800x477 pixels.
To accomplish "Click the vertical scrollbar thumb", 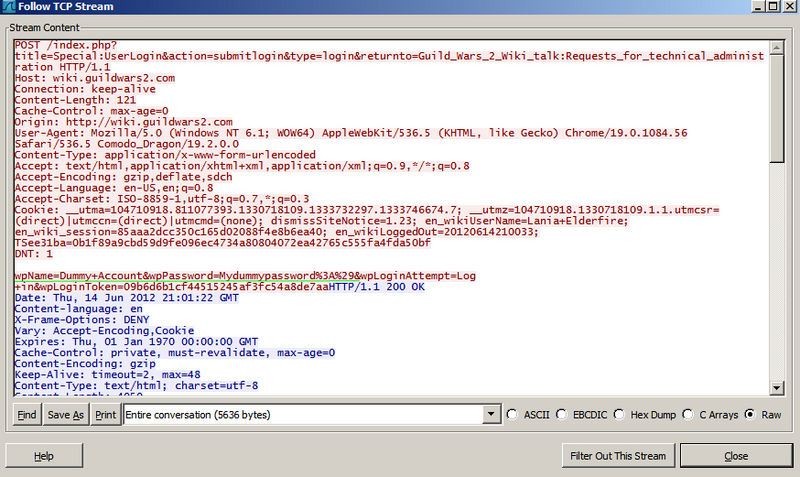I will click(x=777, y=109).
